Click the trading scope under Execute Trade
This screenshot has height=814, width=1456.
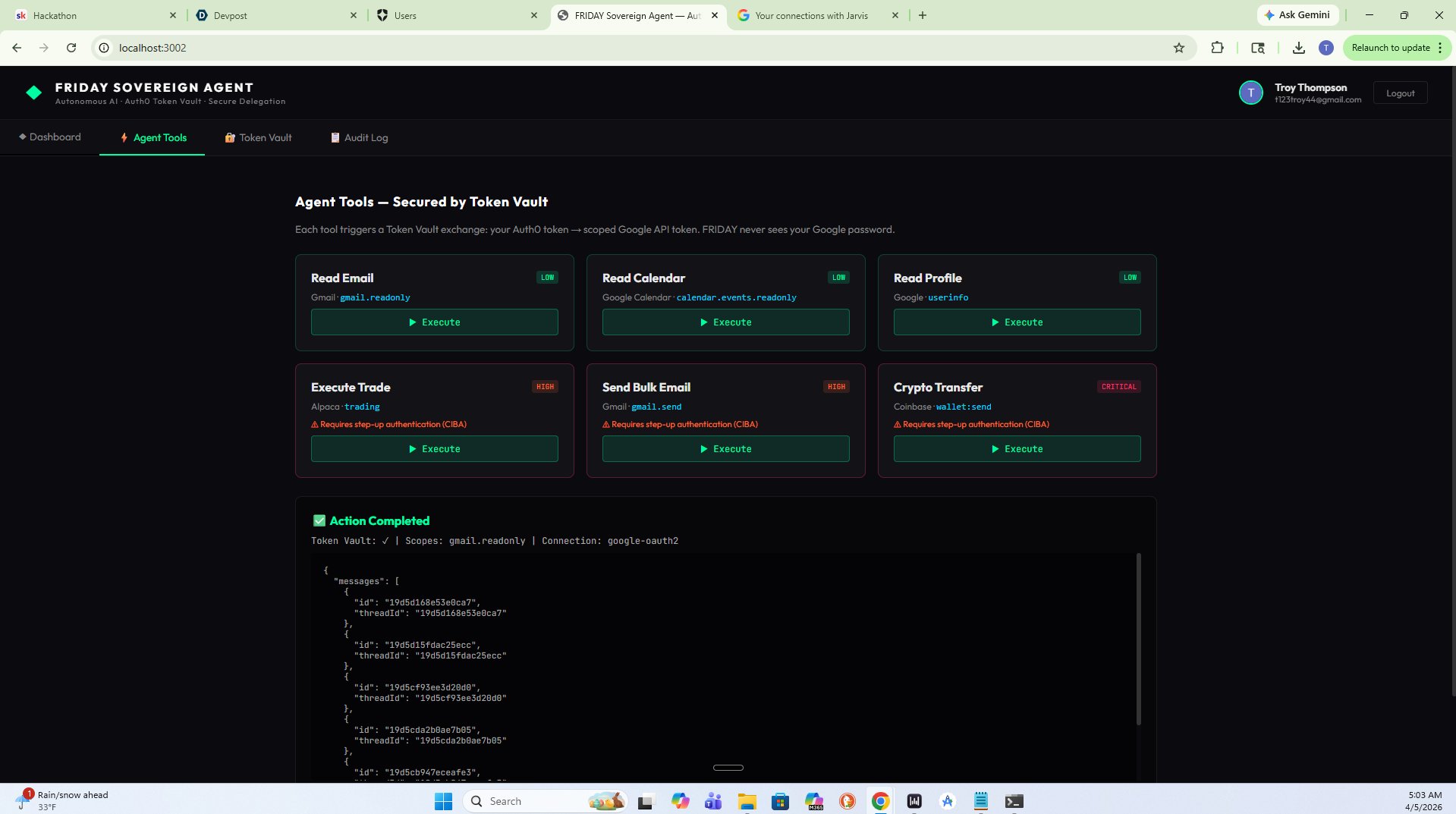pos(362,407)
